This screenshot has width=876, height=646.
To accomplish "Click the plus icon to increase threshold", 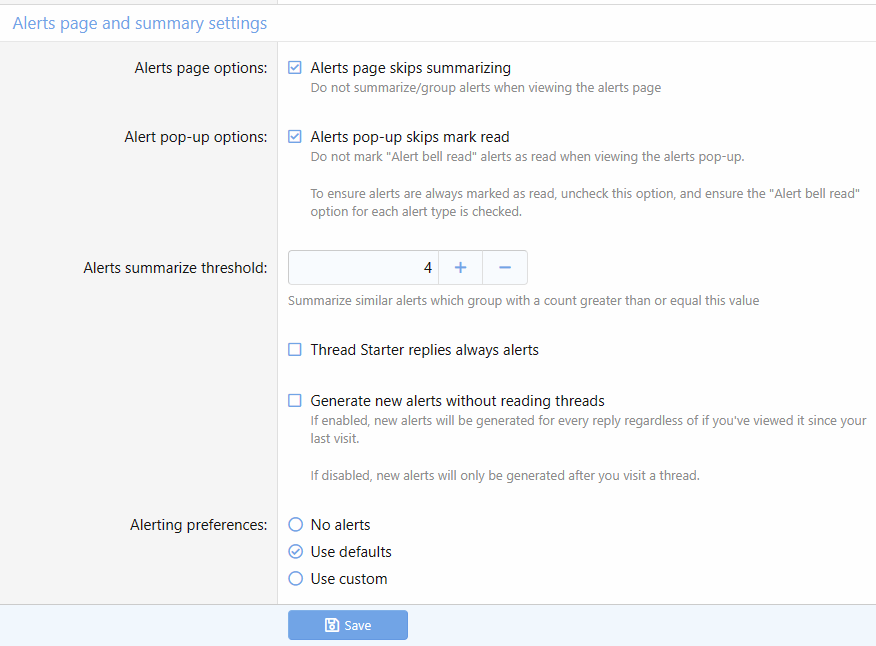I will 460,268.
